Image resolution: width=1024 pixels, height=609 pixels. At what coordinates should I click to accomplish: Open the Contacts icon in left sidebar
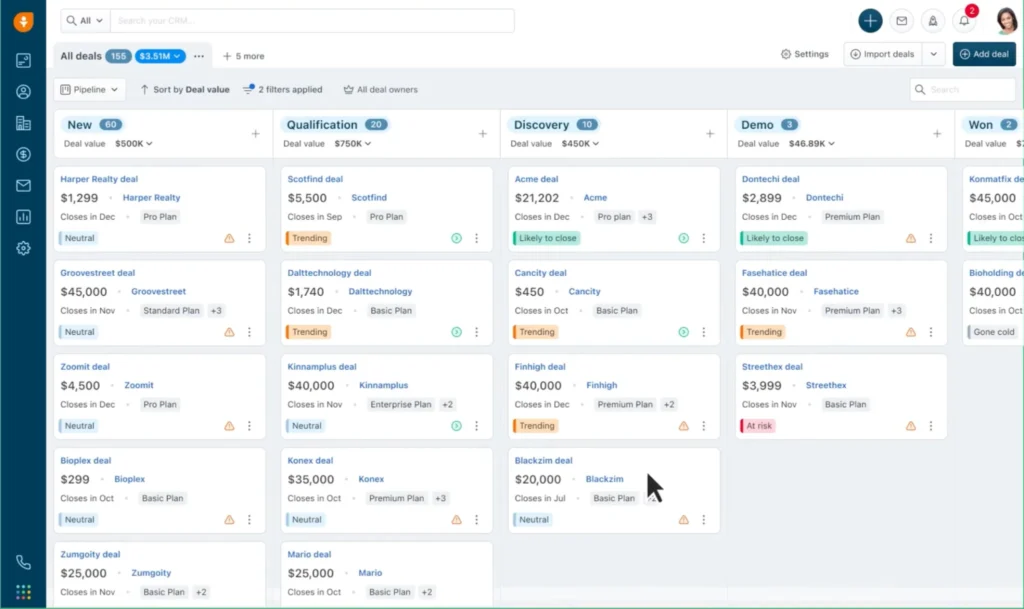point(23,92)
